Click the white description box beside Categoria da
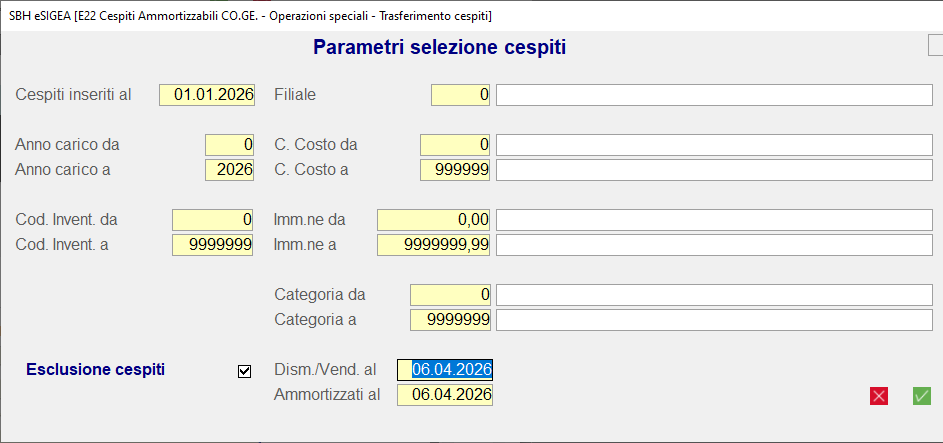 click(714, 295)
